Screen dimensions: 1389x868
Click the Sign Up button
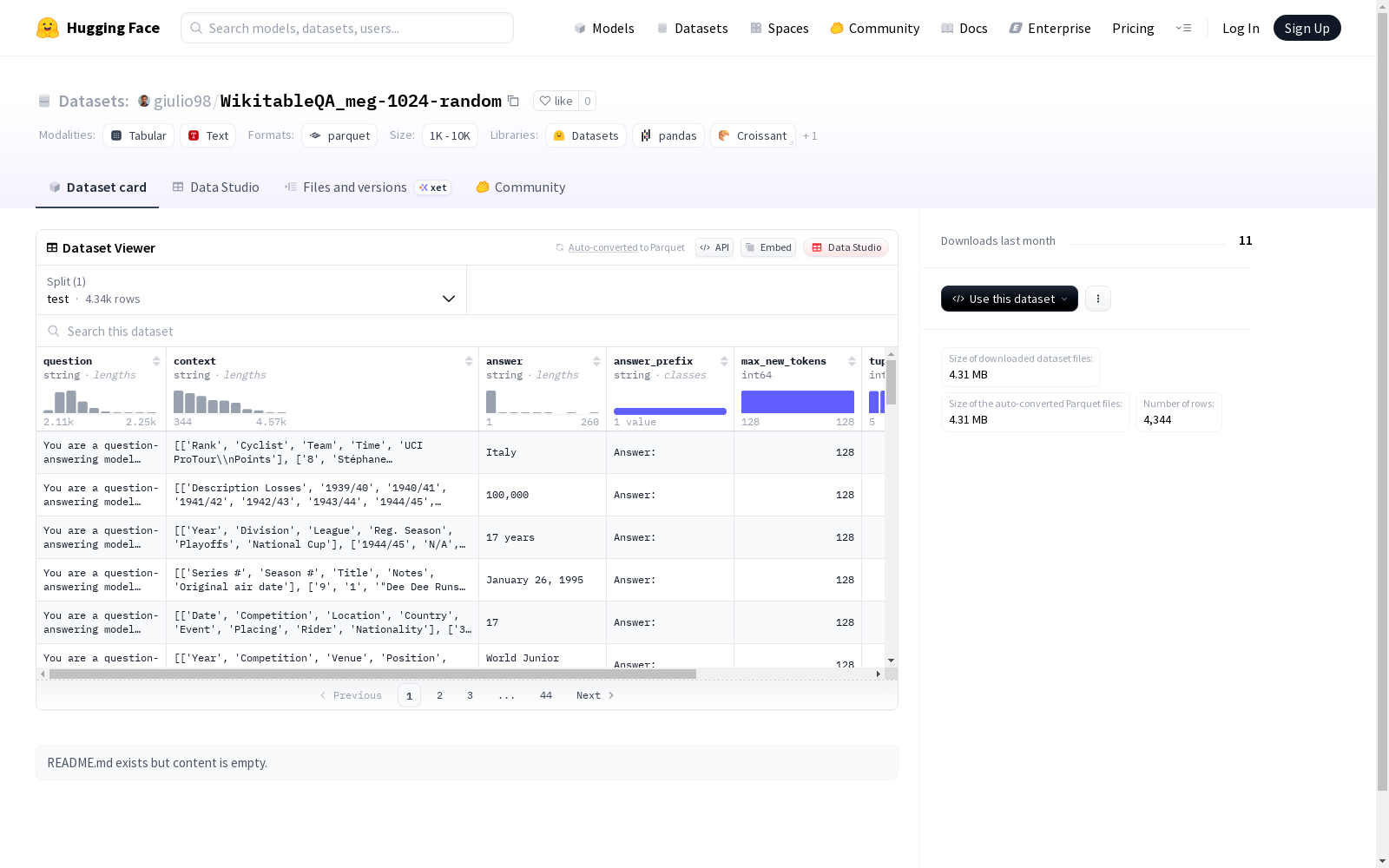(1307, 28)
